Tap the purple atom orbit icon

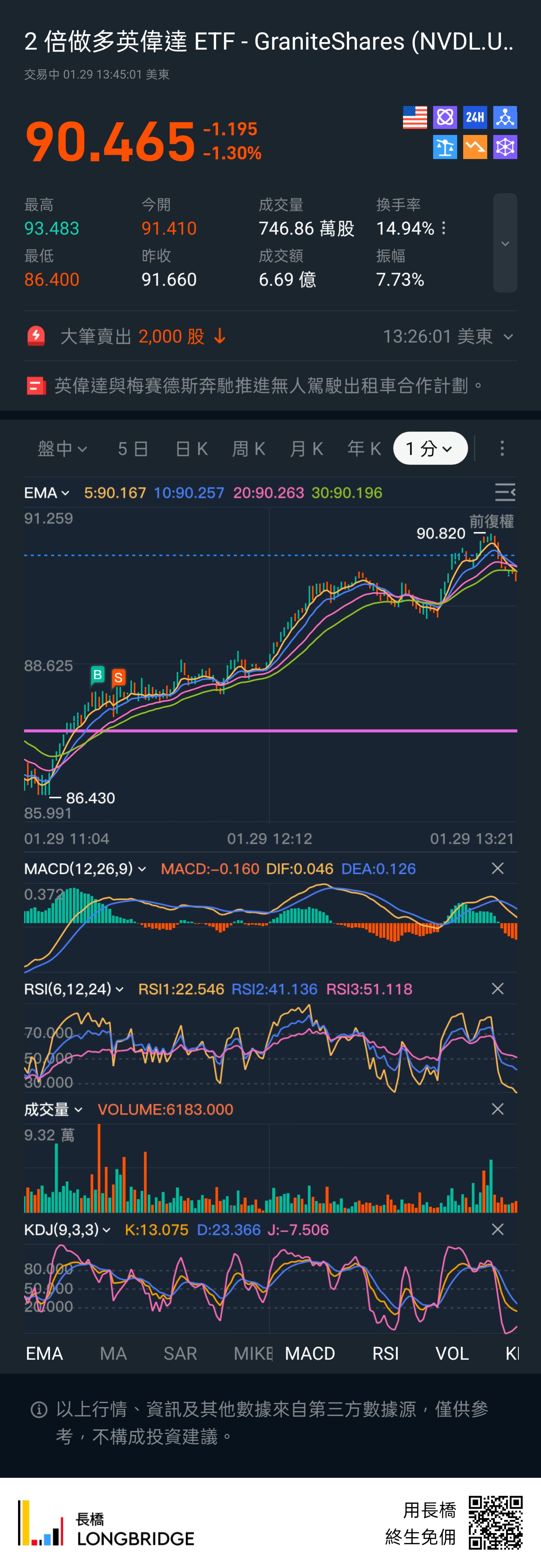pos(445,118)
